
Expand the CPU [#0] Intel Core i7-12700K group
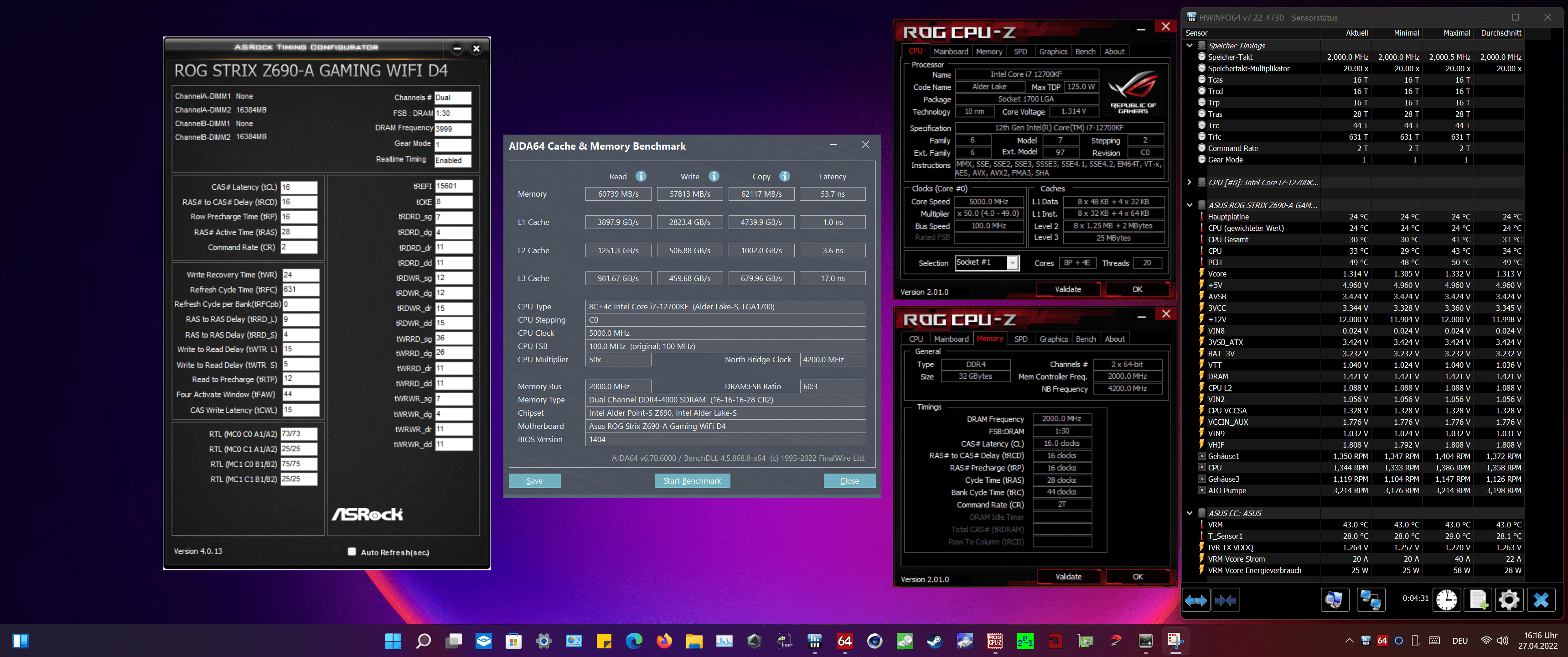point(1190,182)
